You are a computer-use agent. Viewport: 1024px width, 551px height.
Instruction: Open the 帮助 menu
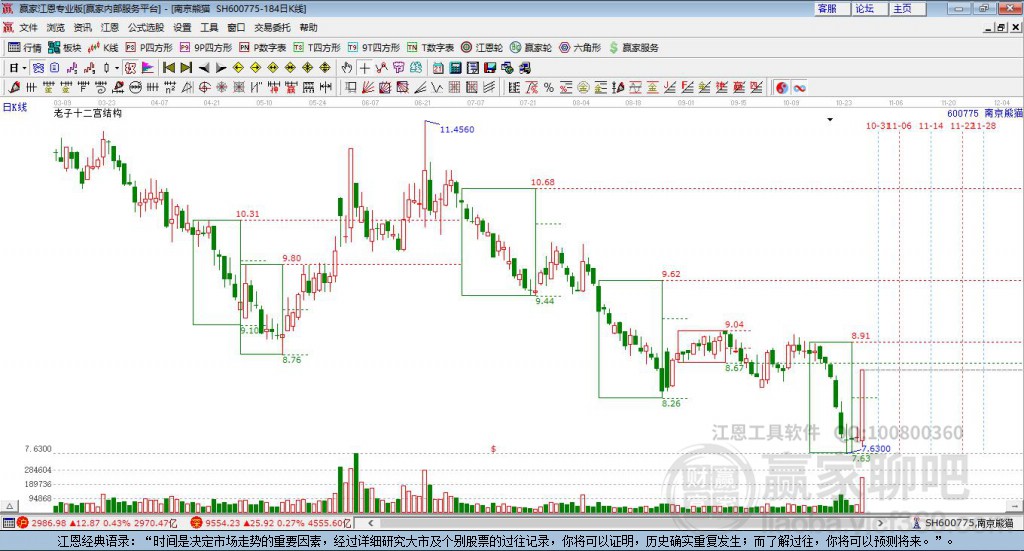coord(308,27)
